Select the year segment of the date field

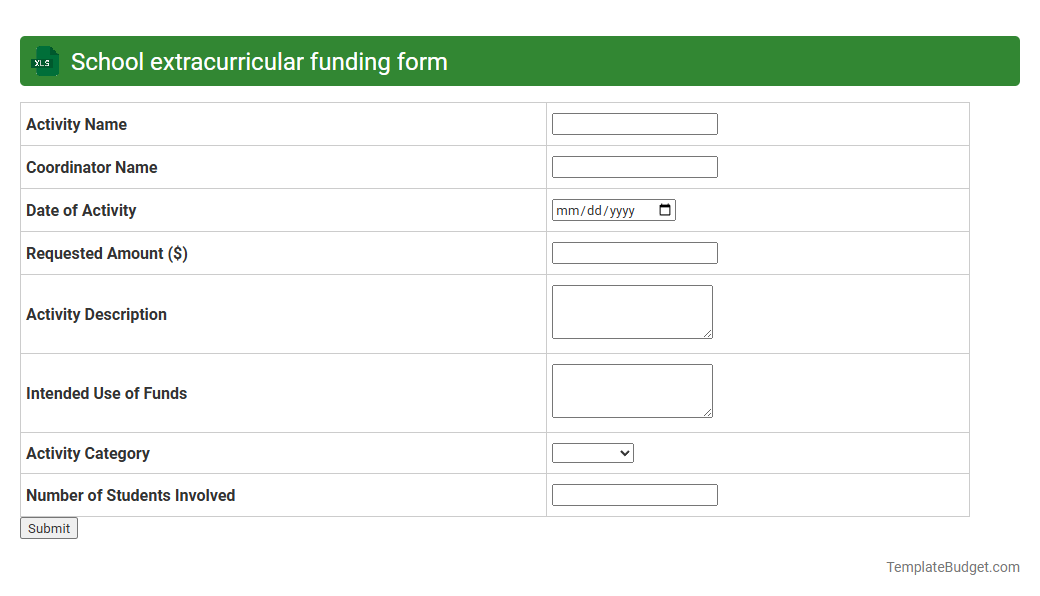tap(621, 210)
